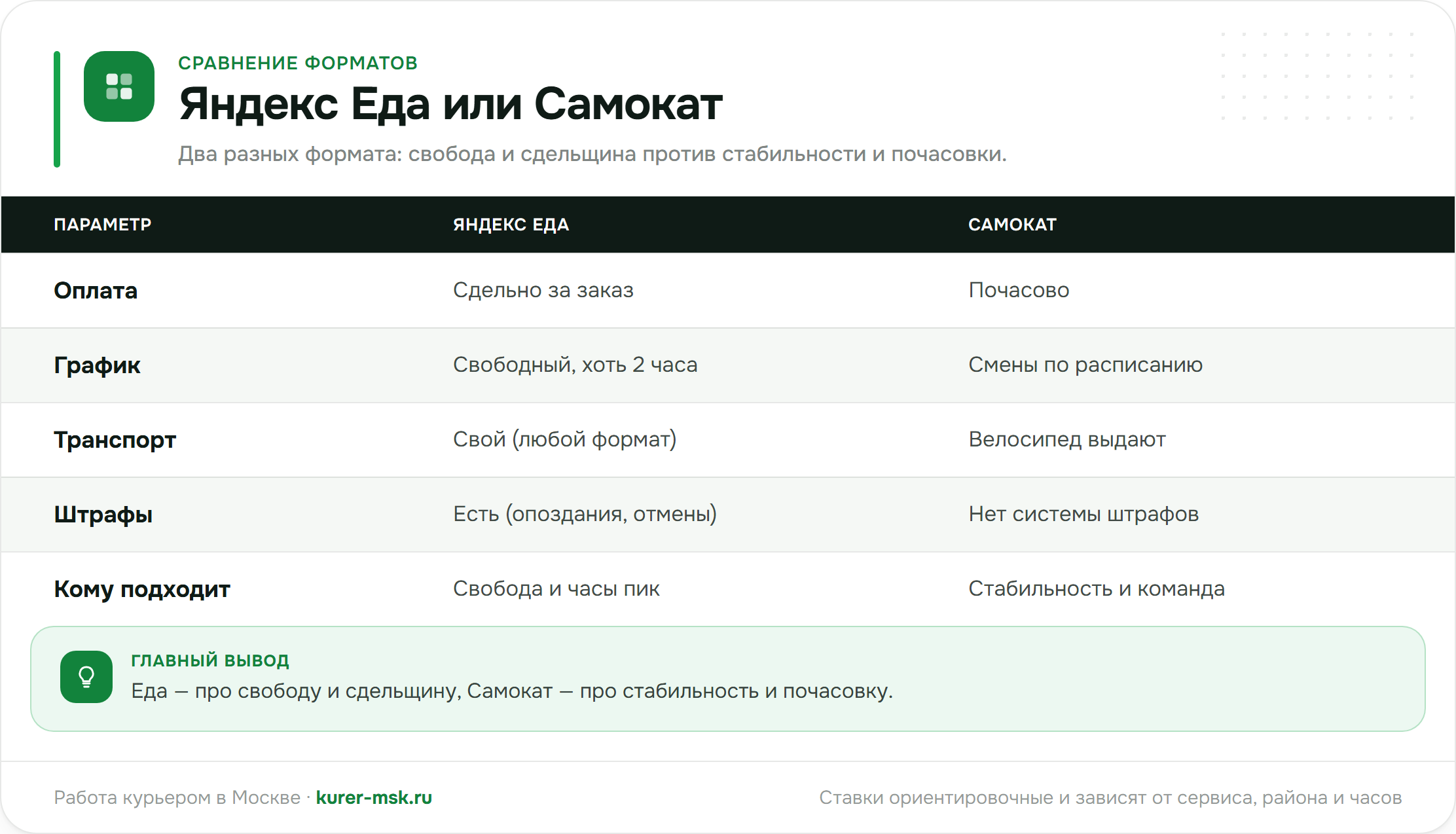1456x834 pixels.
Task: Click the cell Свободный, хоть 2 часа
Action: pos(575,365)
